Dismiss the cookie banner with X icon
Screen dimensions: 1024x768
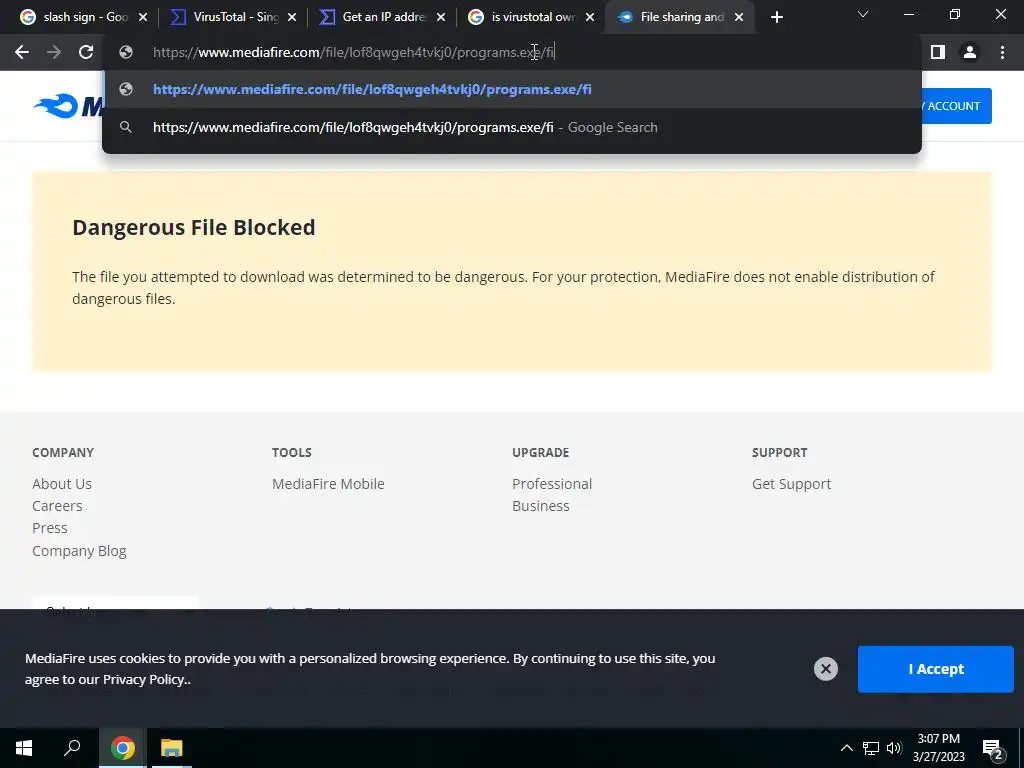pos(825,669)
